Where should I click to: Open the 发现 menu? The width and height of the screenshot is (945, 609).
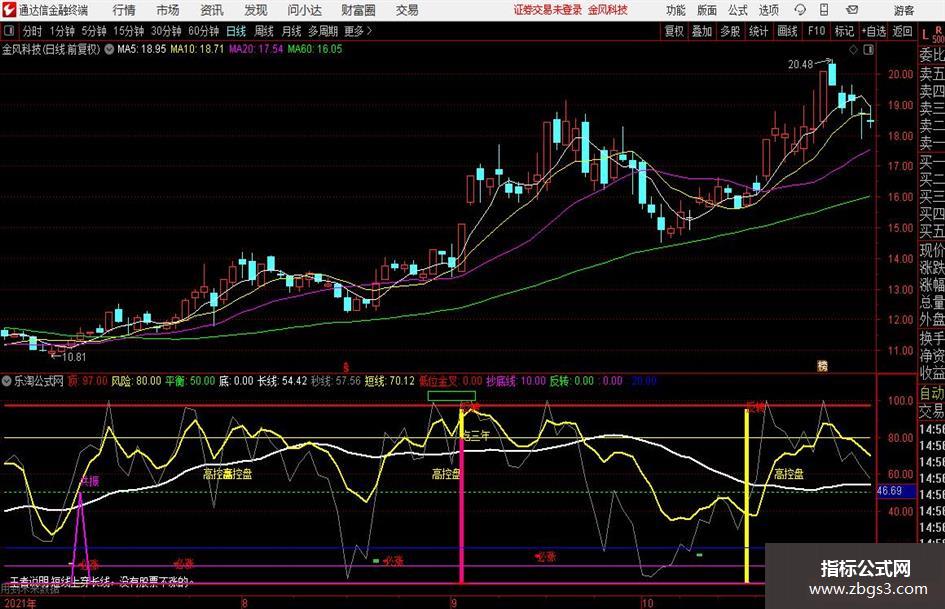(256, 10)
